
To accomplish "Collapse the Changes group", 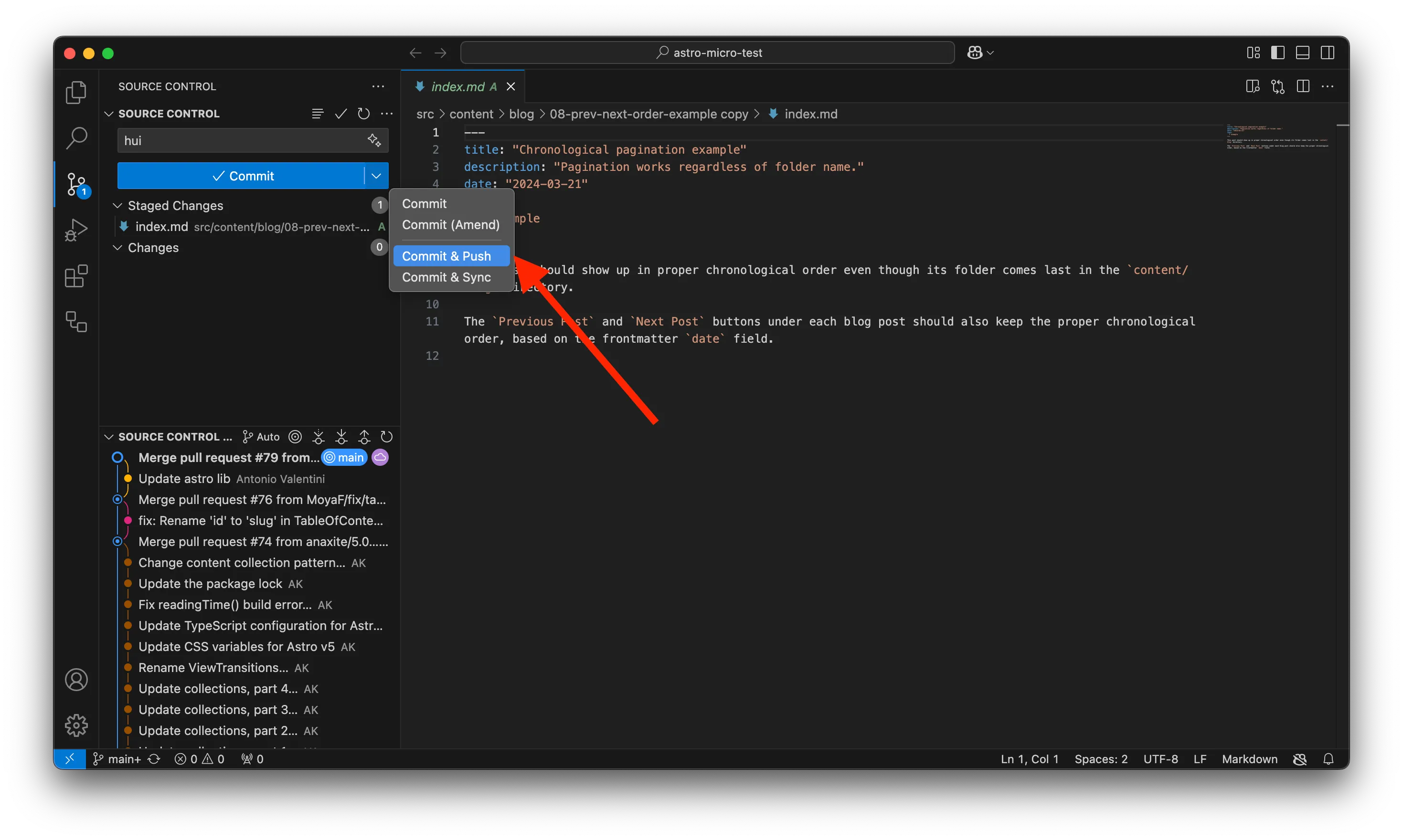I will point(118,247).
